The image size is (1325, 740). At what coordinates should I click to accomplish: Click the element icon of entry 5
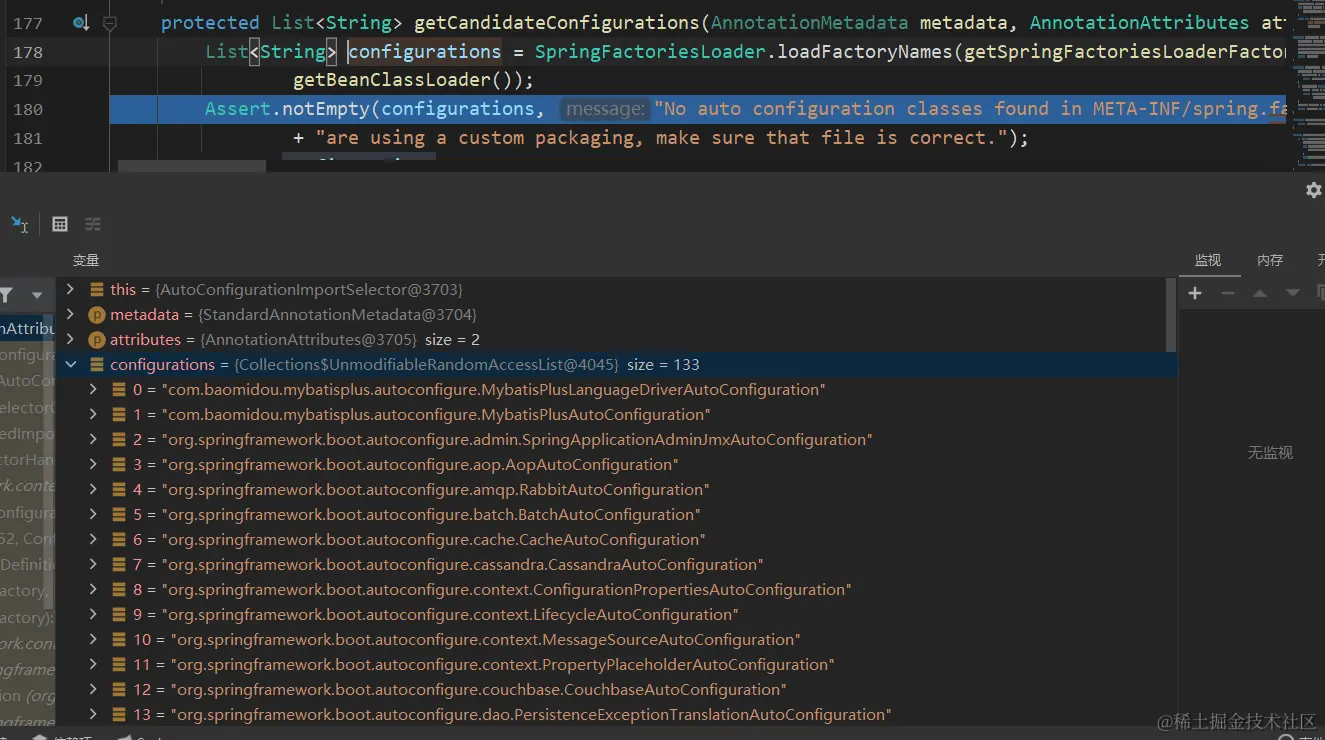[x=119, y=515]
